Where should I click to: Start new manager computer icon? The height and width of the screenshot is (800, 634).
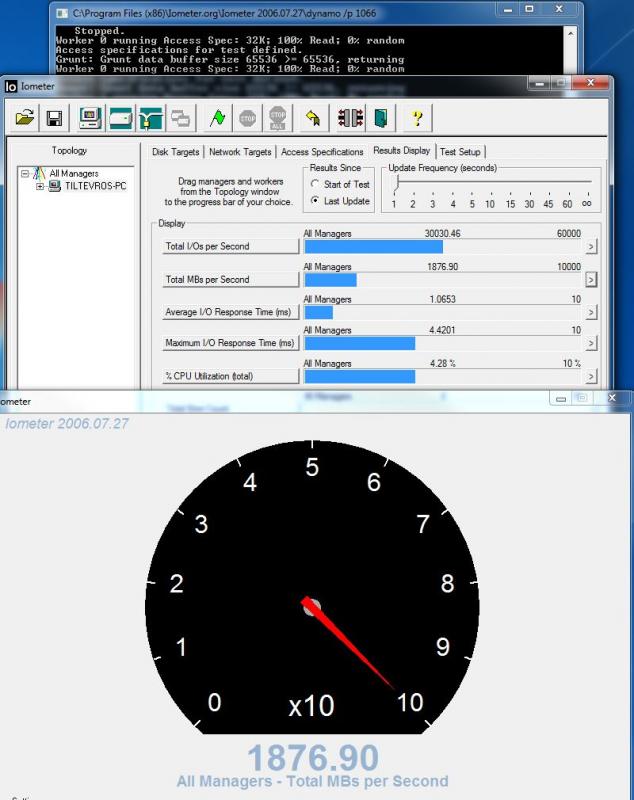click(x=91, y=118)
